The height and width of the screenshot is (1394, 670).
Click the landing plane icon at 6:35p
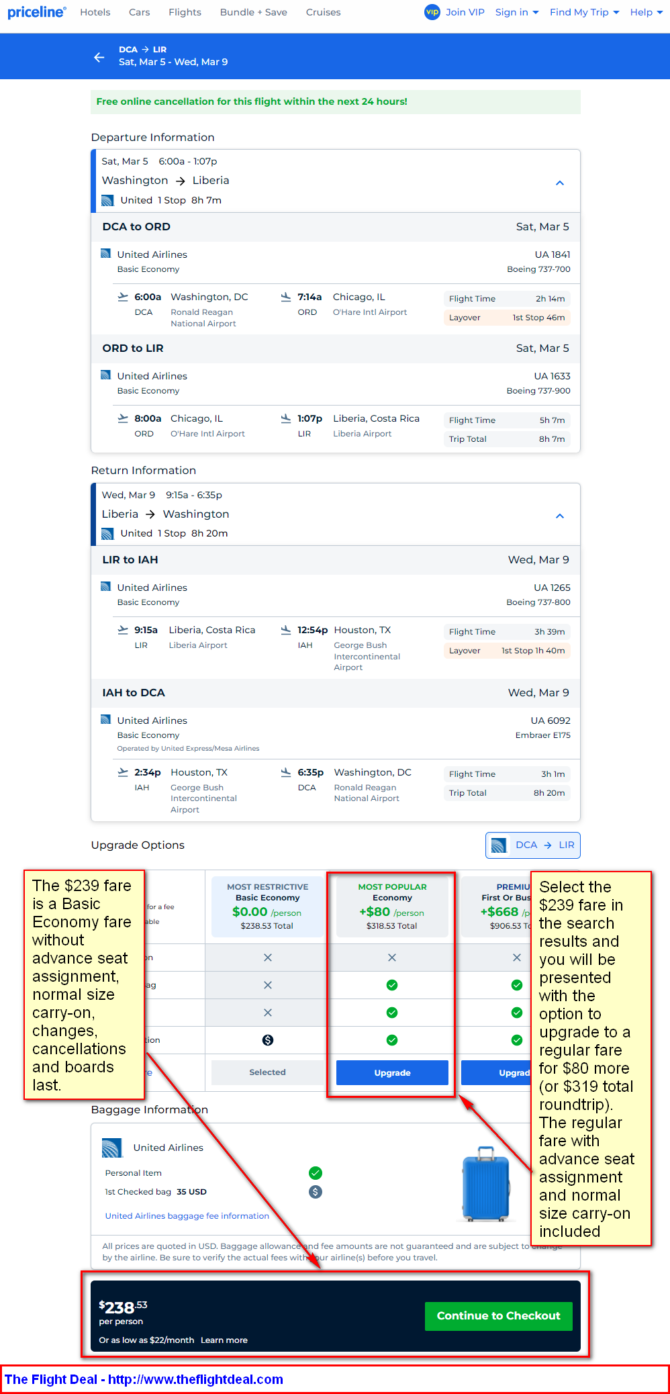click(285, 772)
